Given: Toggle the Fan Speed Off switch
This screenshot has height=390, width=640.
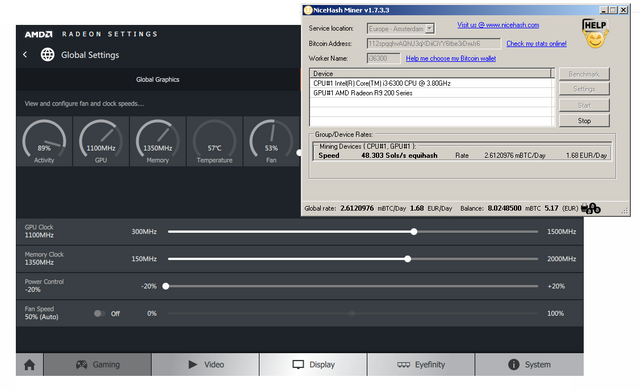Looking at the screenshot, I should tap(99, 313).
